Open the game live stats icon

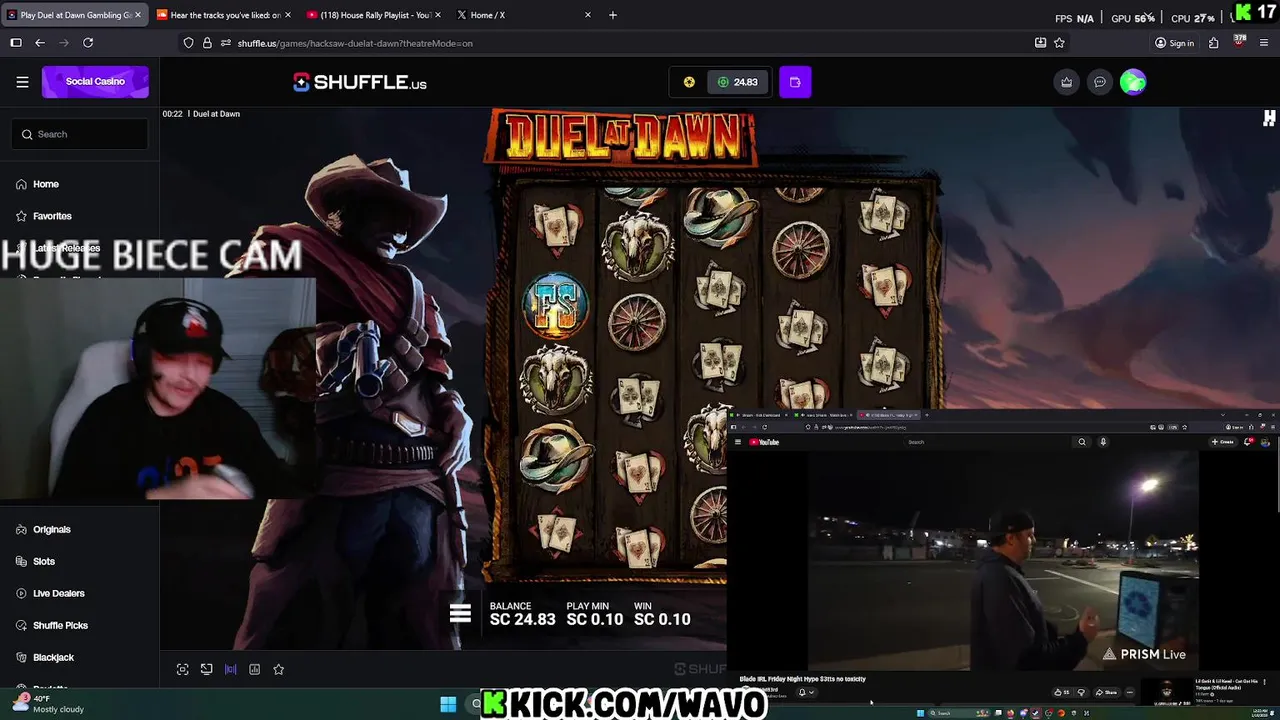tap(254, 669)
